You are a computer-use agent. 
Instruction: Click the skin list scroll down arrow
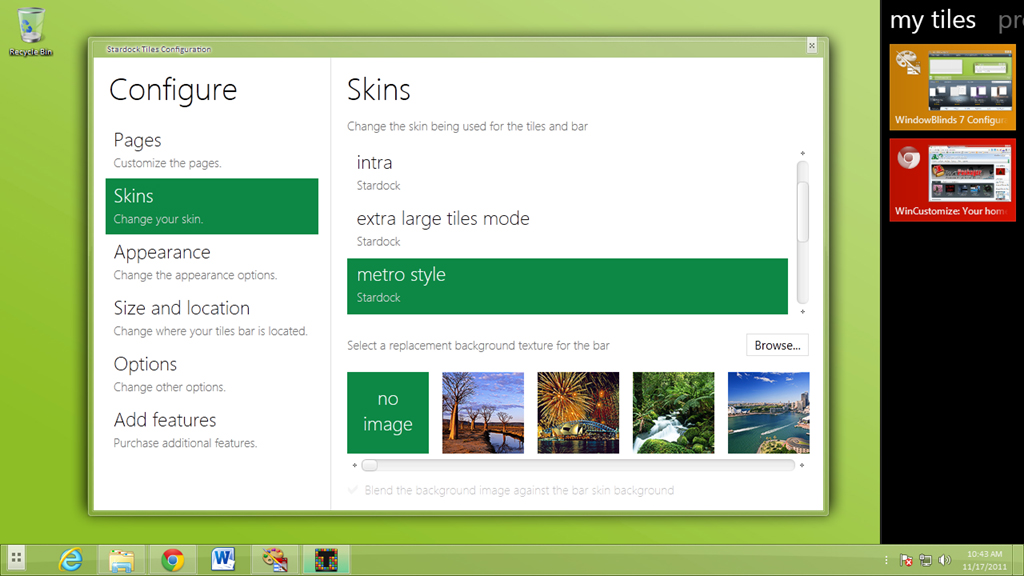803,312
